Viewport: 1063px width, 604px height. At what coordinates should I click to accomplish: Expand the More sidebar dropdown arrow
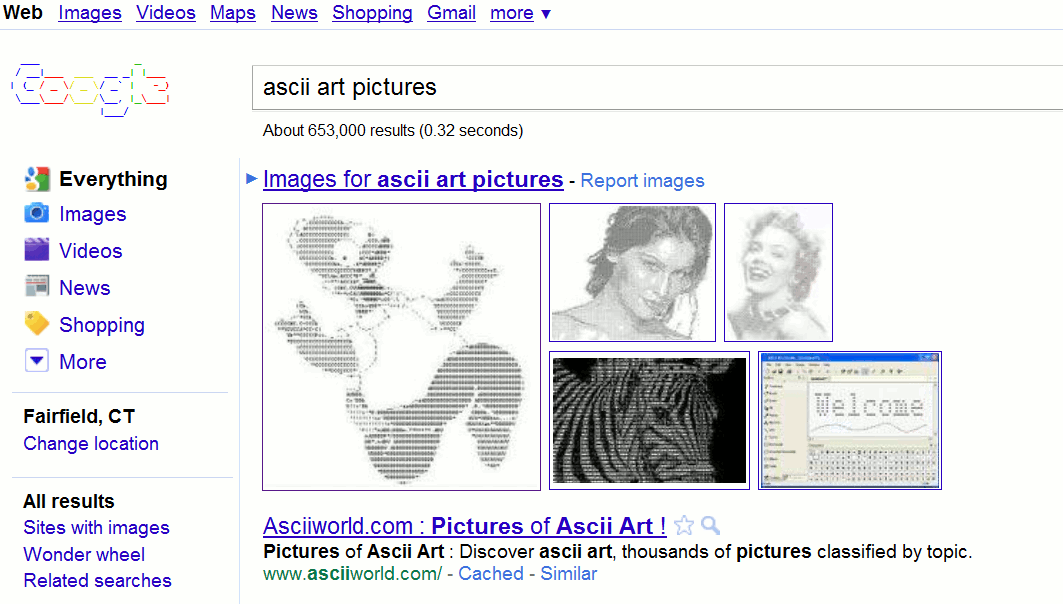(37, 361)
